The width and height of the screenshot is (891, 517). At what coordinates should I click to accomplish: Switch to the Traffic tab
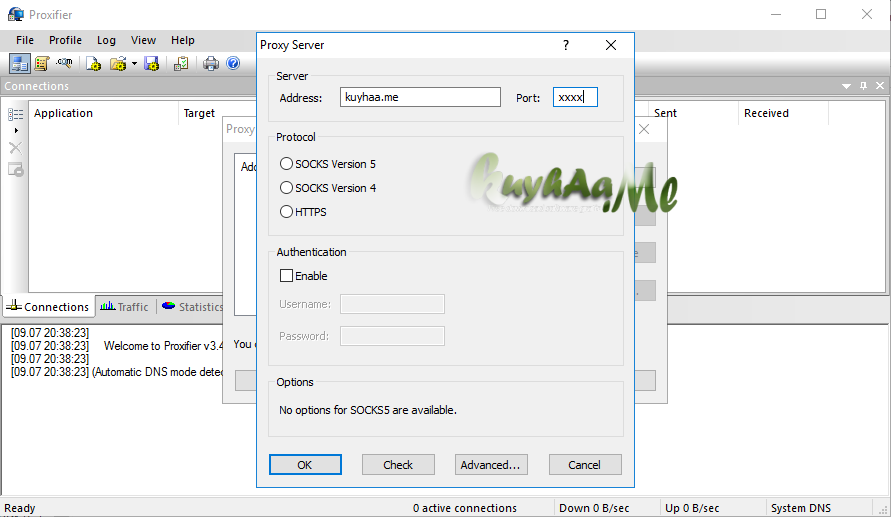click(x=125, y=307)
